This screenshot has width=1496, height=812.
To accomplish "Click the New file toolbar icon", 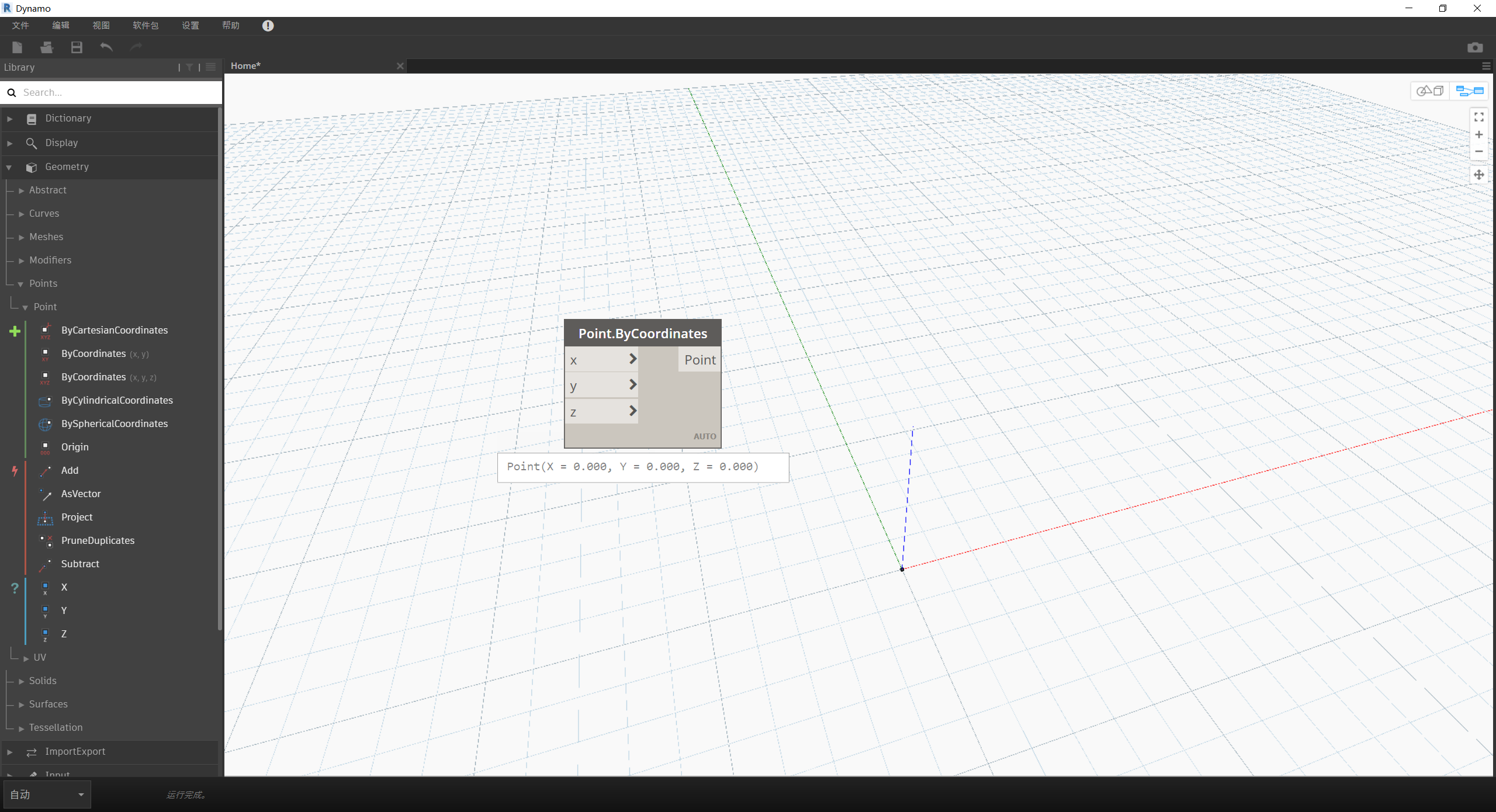I will coord(17,47).
